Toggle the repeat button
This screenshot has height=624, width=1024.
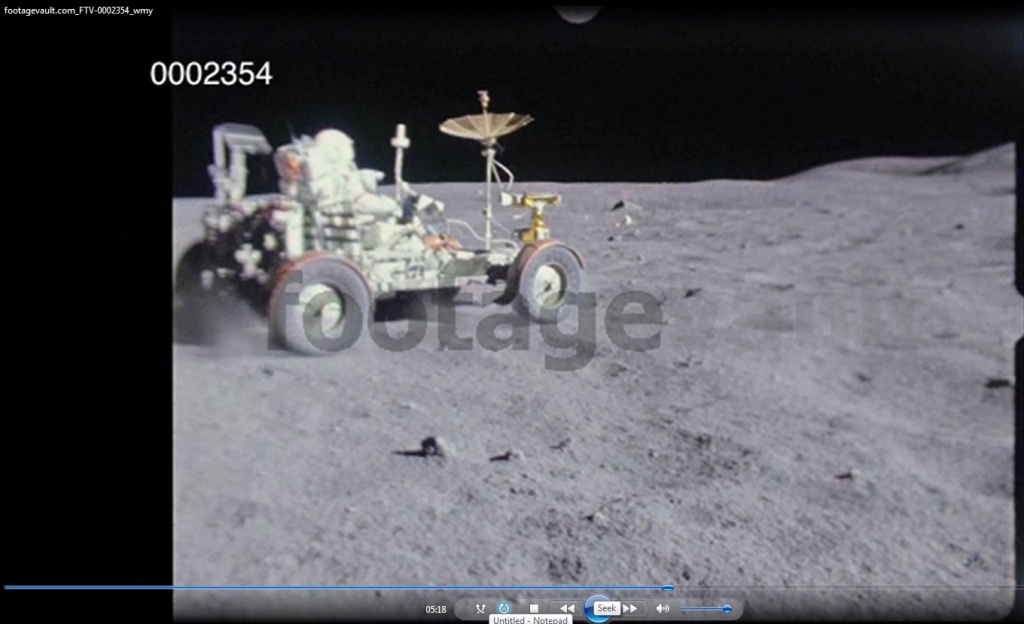pos(504,608)
